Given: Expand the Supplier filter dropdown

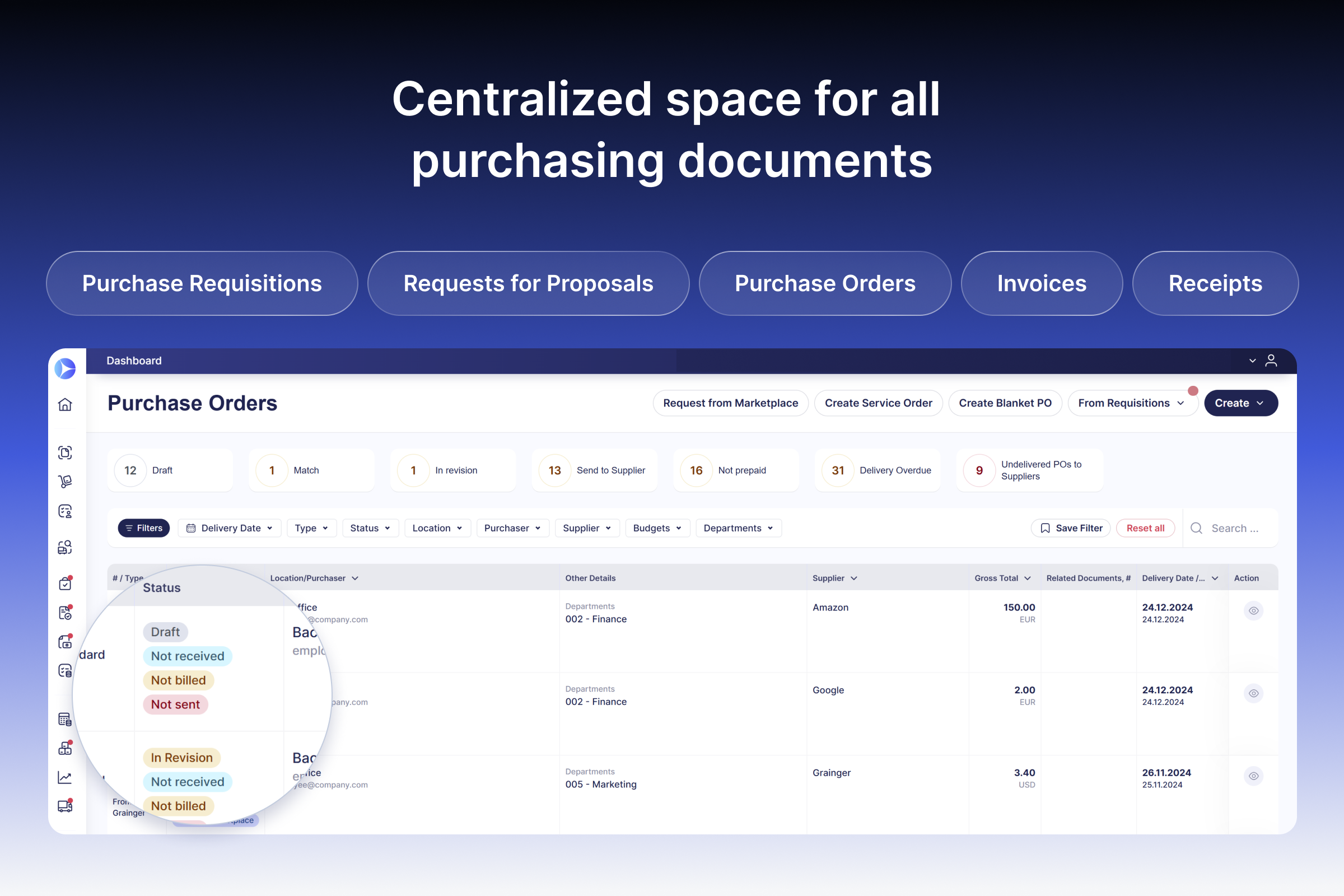Looking at the screenshot, I should [587, 528].
